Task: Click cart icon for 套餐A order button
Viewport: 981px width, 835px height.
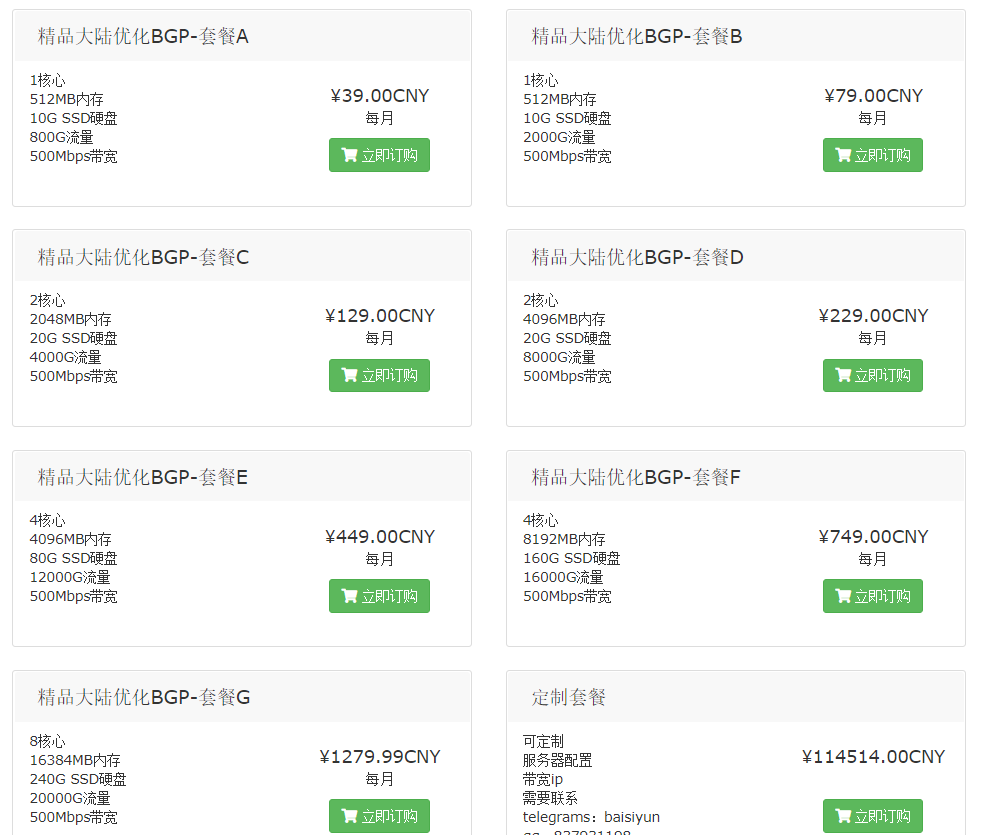Action: pyautogui.click(x=349, y=155)
